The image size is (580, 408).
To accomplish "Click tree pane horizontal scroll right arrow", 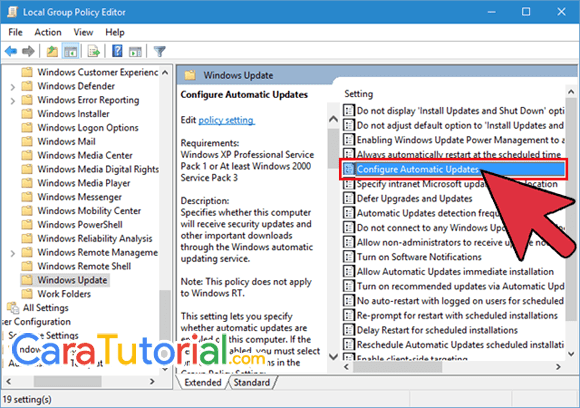I will tap(152, 381).
